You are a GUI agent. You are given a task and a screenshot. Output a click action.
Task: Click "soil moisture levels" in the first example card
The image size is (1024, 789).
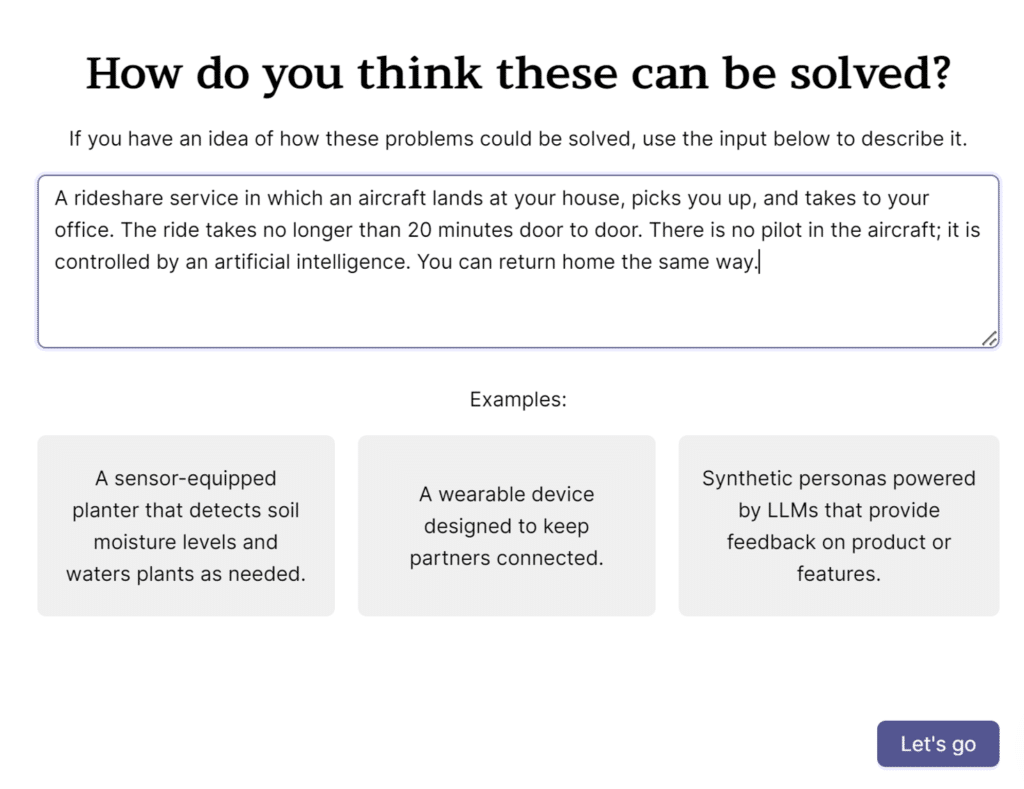(x=184, y=542)
